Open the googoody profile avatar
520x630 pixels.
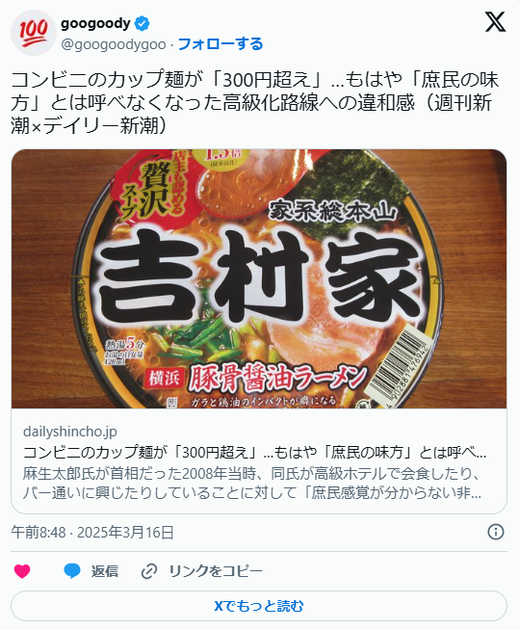pos(33,33)
